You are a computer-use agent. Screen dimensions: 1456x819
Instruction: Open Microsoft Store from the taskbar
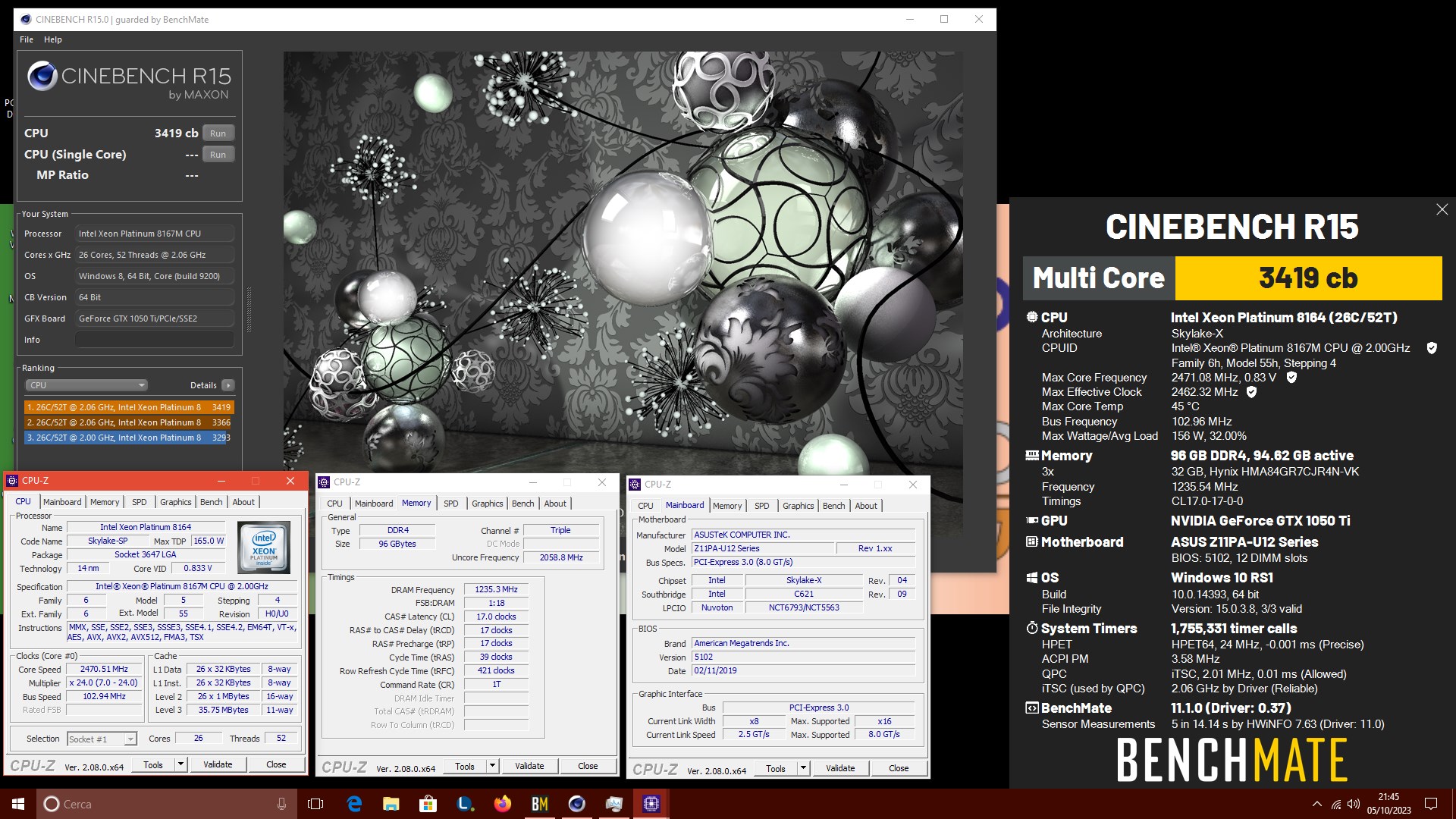pyautogui.click(x=428, y=804)
